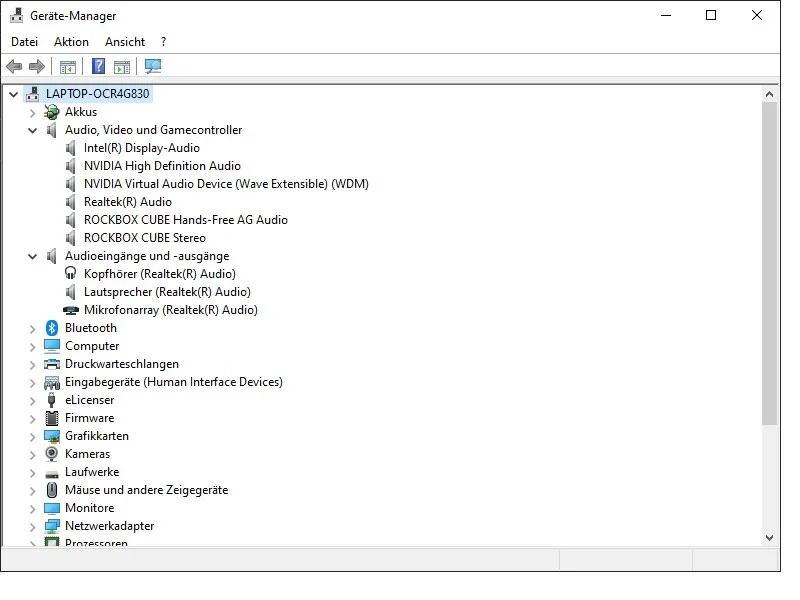Click the scan for hardware changes monitor icon

pos(153,66)
